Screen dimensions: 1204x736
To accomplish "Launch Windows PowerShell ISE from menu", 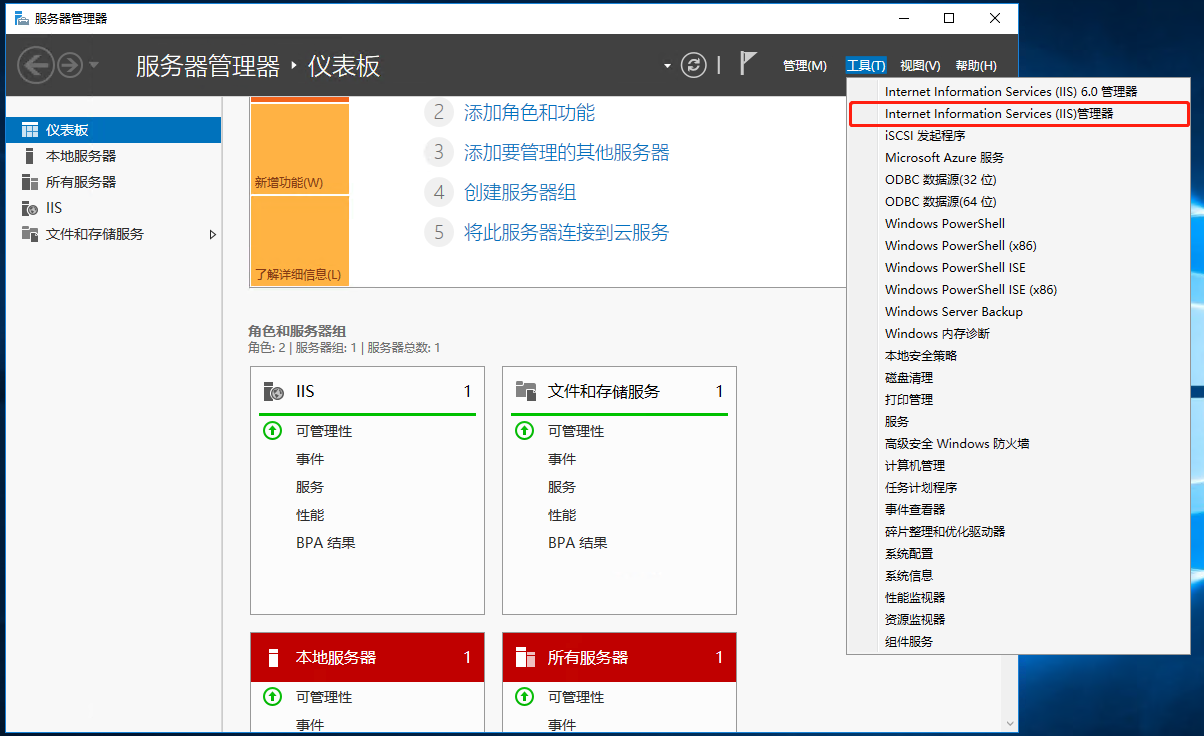I will coord(1019,267).
